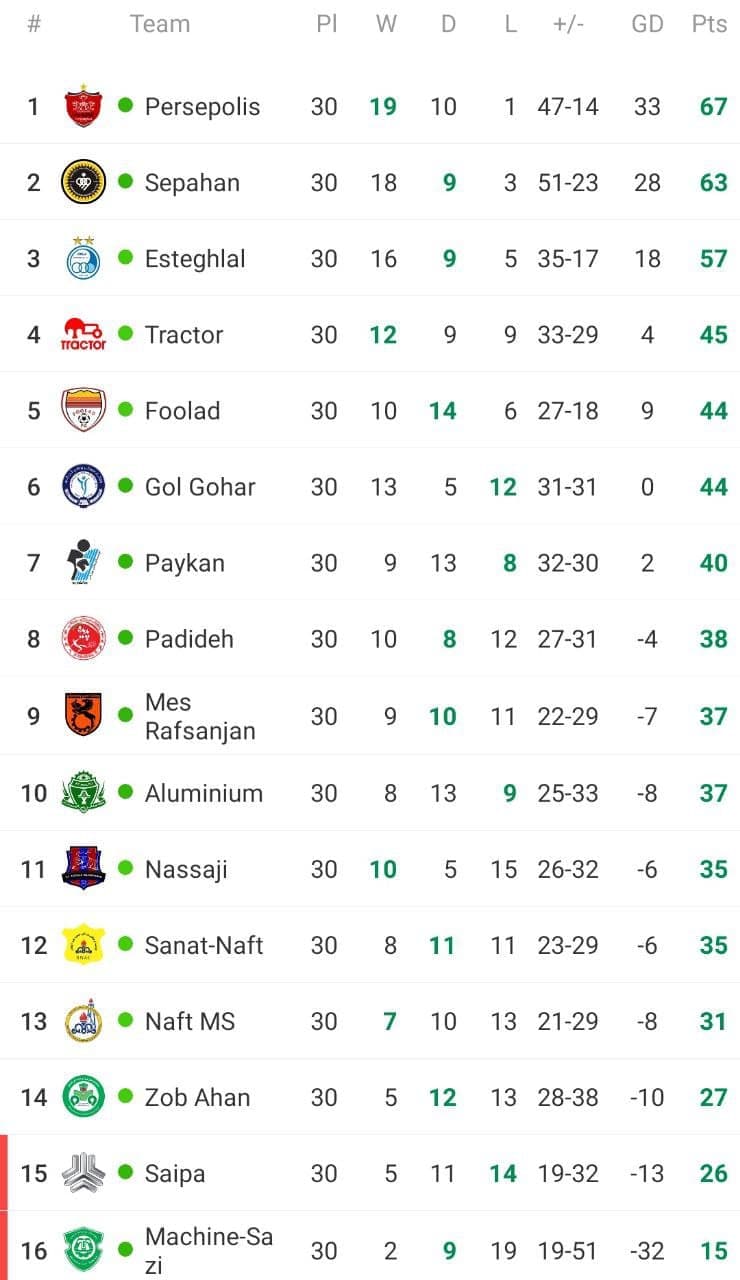This screenshot has height=1280, width=740.
Task: Tap the green dot beside Padideh
Action: coord(125,638)
